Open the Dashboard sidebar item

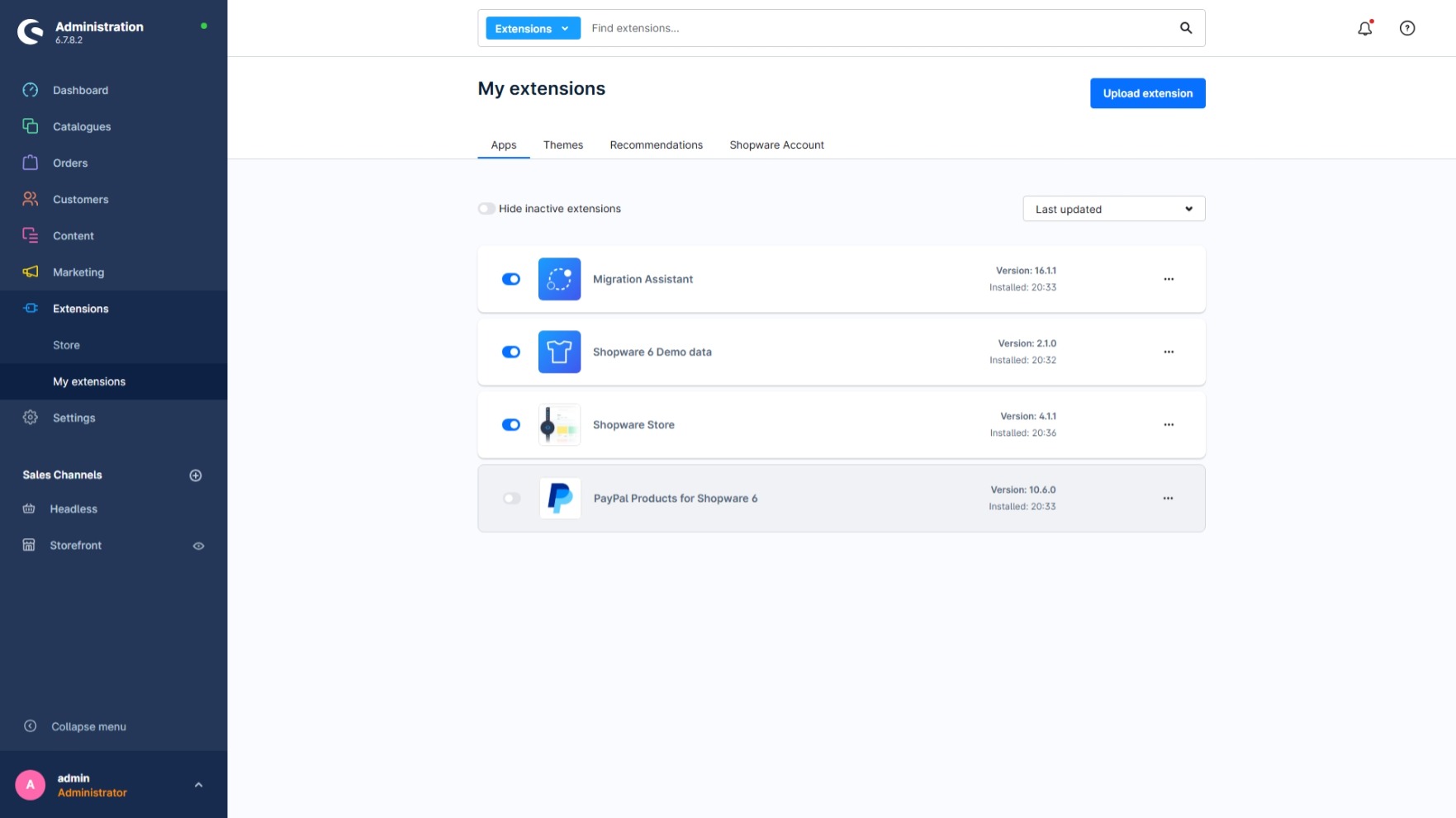tap(80, 90)
